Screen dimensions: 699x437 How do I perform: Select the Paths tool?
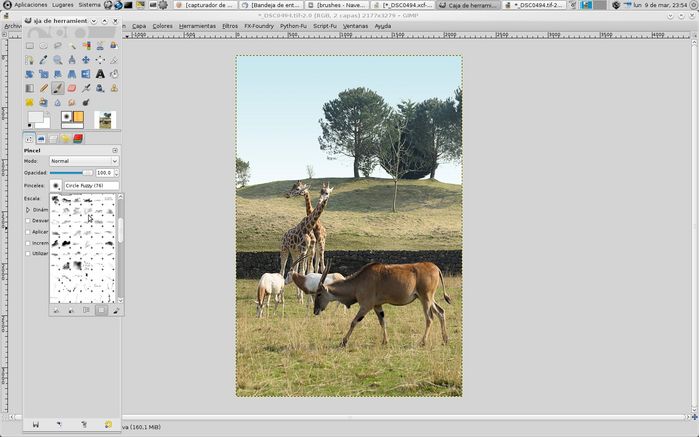point(29,60)
